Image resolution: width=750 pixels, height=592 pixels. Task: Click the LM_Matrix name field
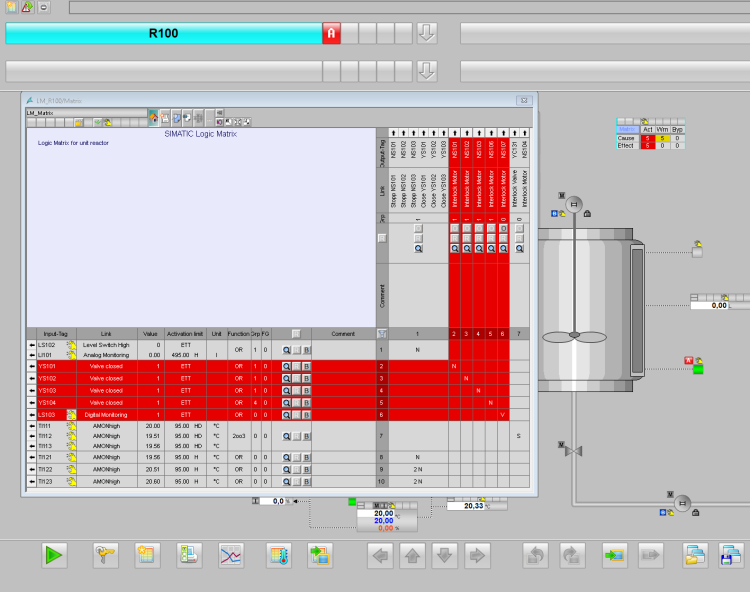pos(86,113)
